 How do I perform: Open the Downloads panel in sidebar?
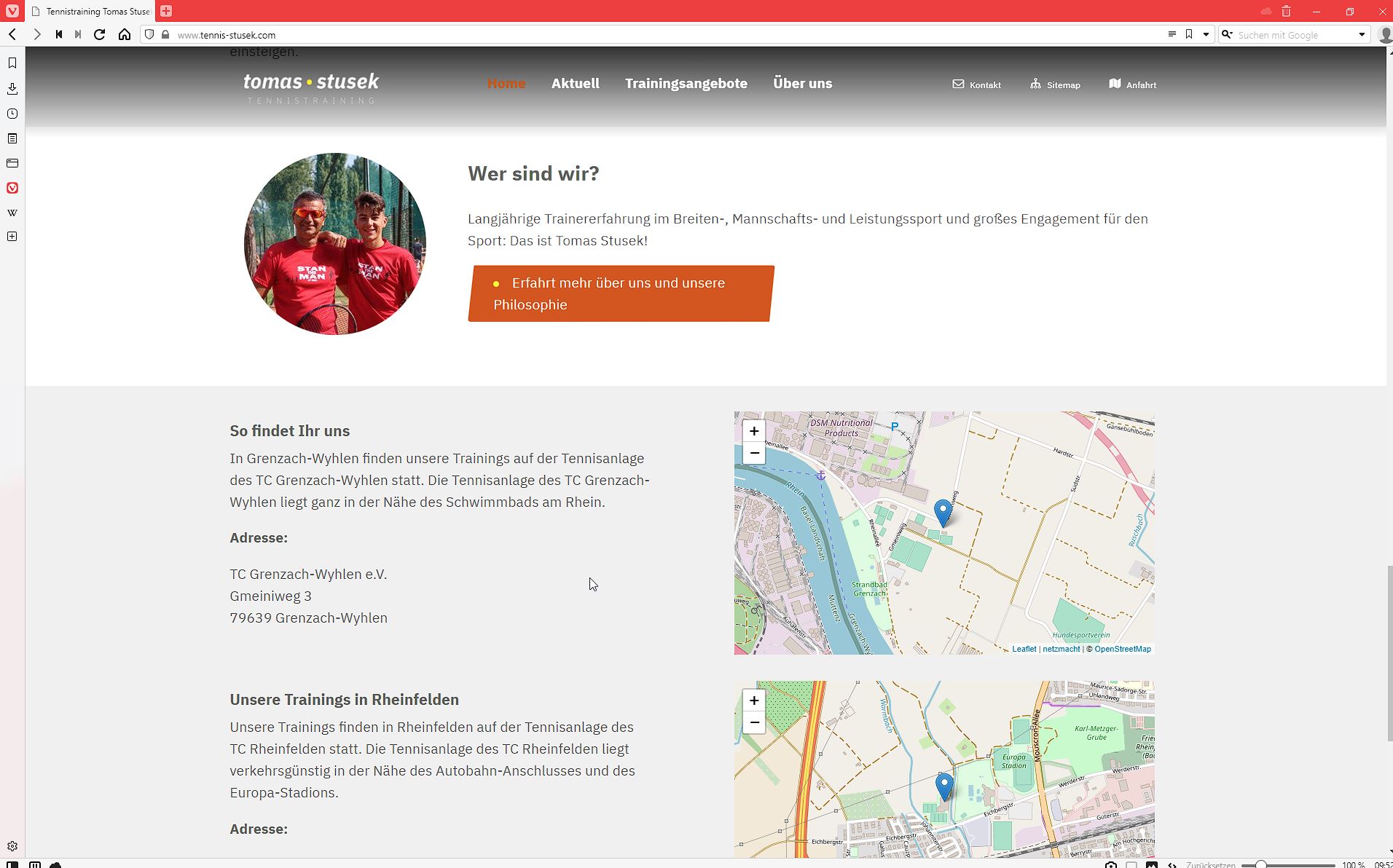click(12, 89)
